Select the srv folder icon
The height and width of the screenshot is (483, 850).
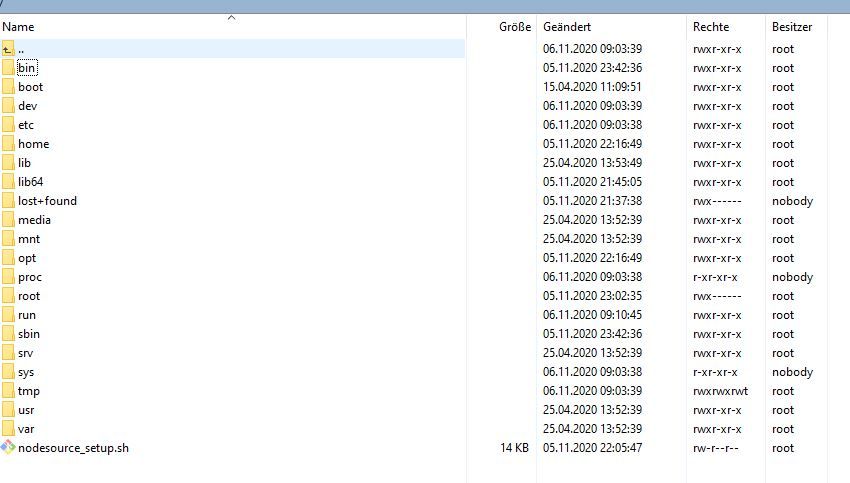[8, 352]
